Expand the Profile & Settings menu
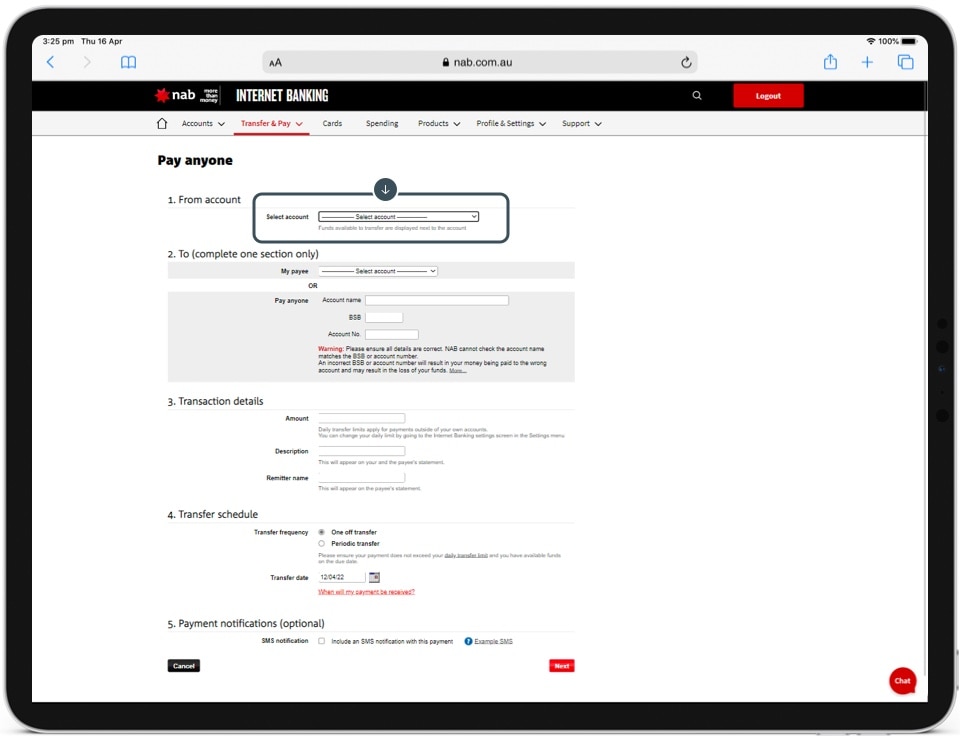The height and width of the screenshot is (740, 960). (x=511, y=124)
